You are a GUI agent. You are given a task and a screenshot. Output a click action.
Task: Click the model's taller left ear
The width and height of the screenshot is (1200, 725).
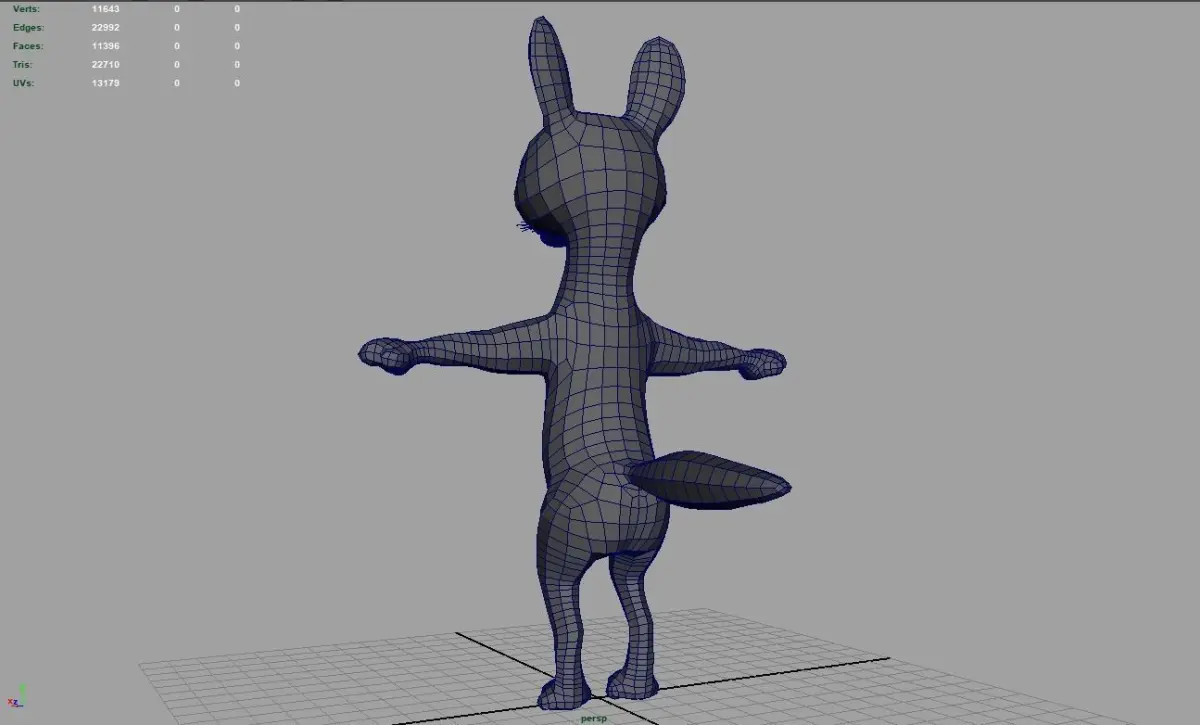(551, 68)
